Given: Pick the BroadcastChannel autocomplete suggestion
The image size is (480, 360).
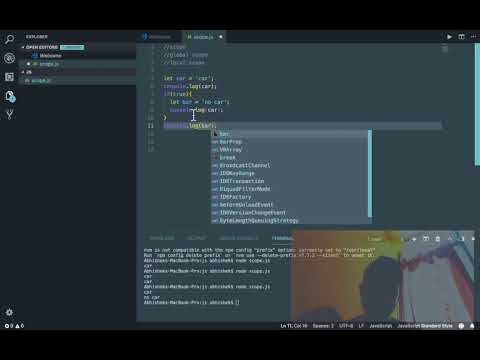Looking at the screenshot, I should pos(289,165).
